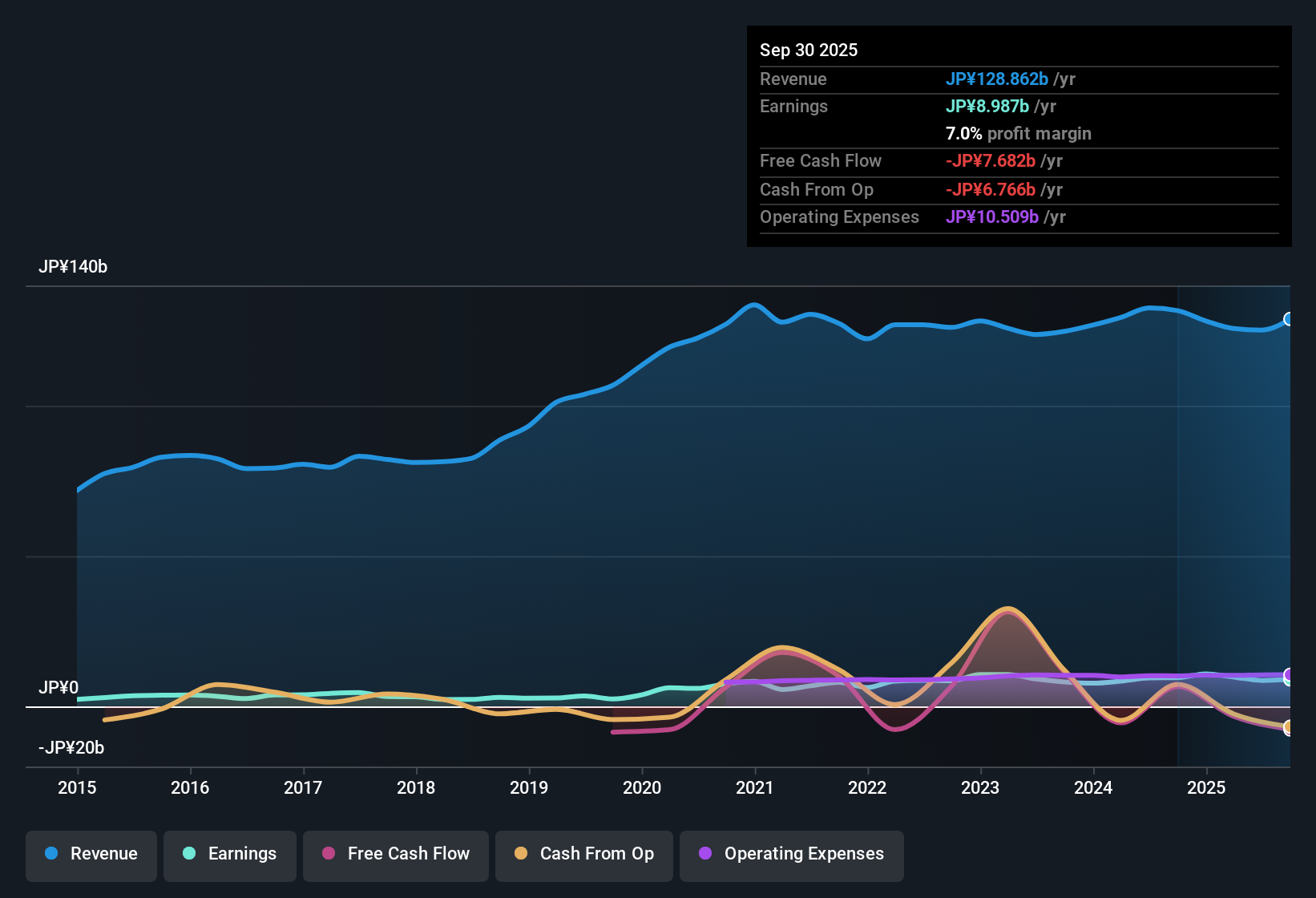Toggle the Earnings series visibility
The width and height of the screenshot is (1316, 898).
229,854
